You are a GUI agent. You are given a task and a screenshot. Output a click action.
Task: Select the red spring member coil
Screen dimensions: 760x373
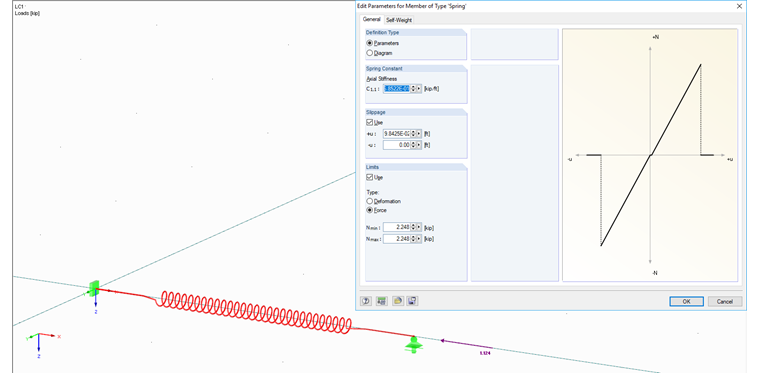point(256,313)
